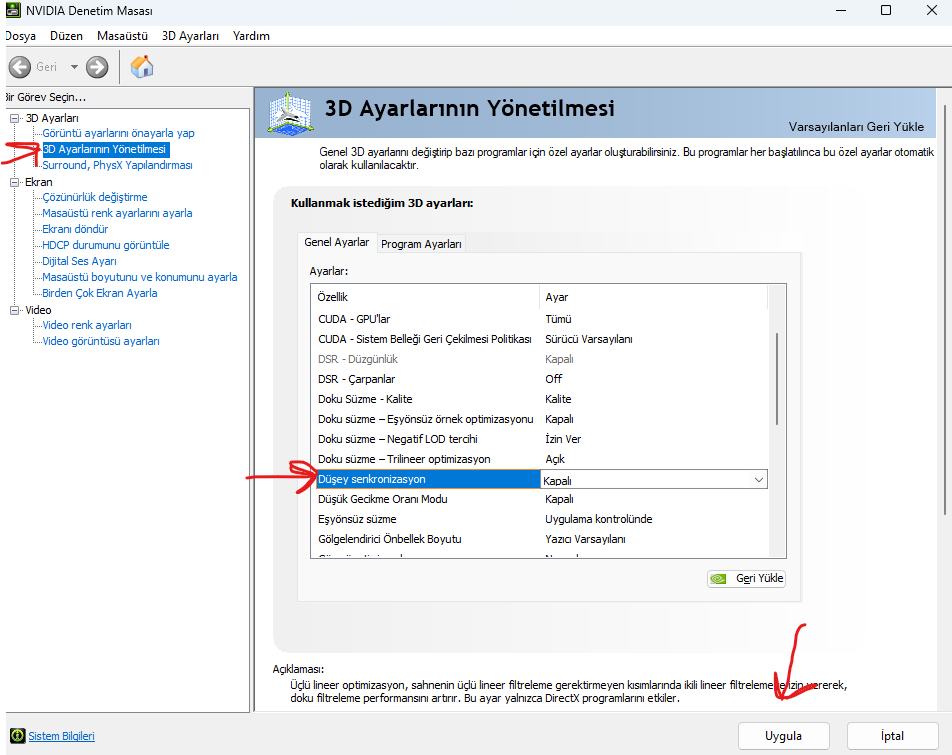Click the İptal button
This screenshot has height=755, width=952.
[x=892, y=736]
